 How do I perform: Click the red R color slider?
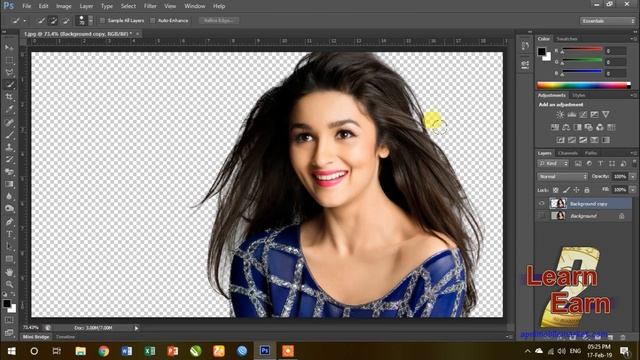point(581,49)
